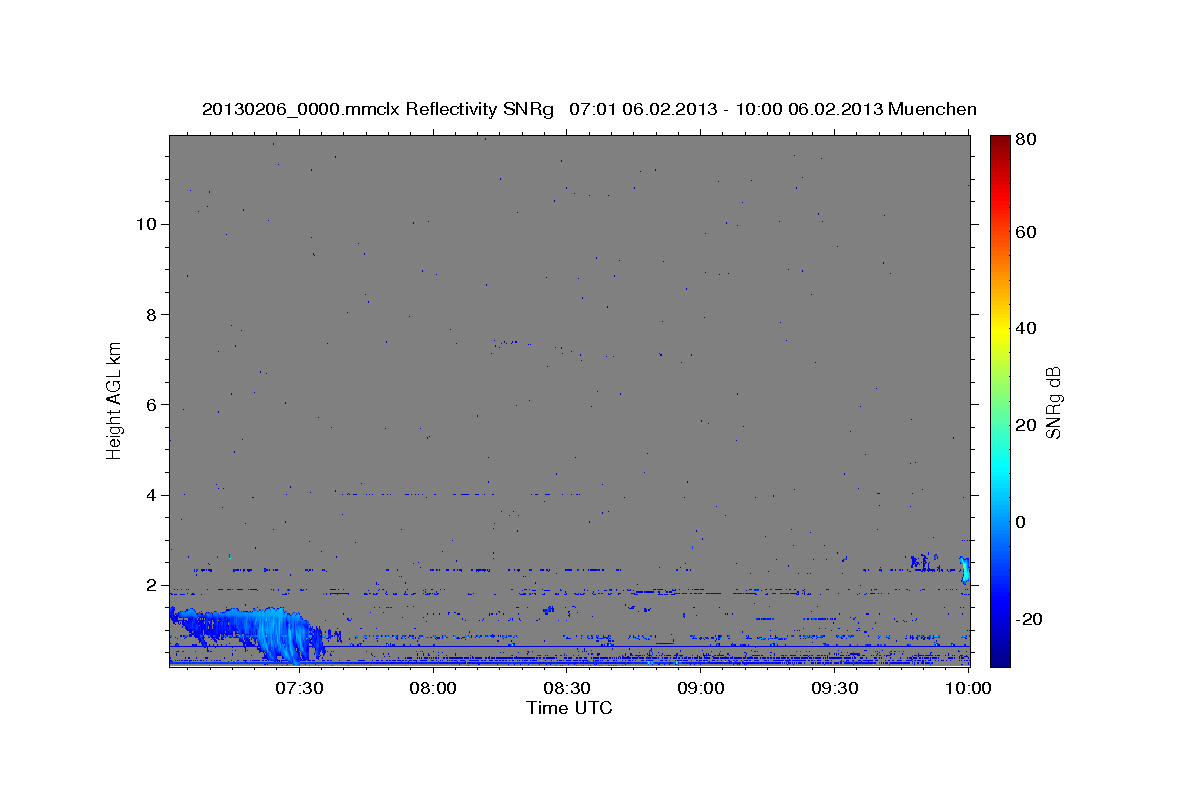Click the height tick label 2
Viewport: 1200px width, 800px height.
tap(150, 585)
